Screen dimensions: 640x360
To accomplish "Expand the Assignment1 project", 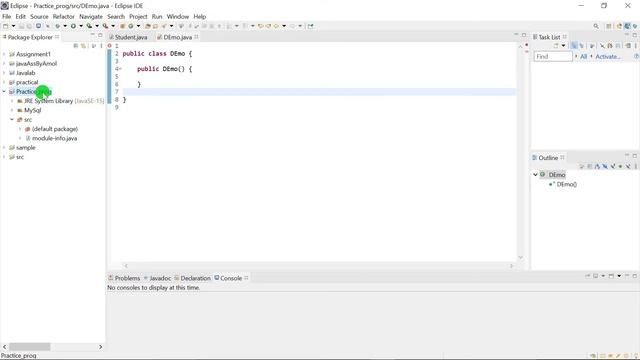I will 4,54.
